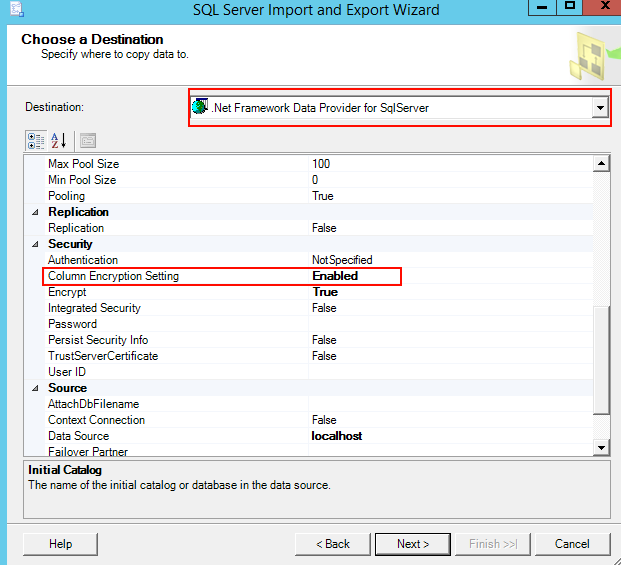This screenshot has width=621, height=565.
Task: Minimize the wizard window
Action: 542,7
